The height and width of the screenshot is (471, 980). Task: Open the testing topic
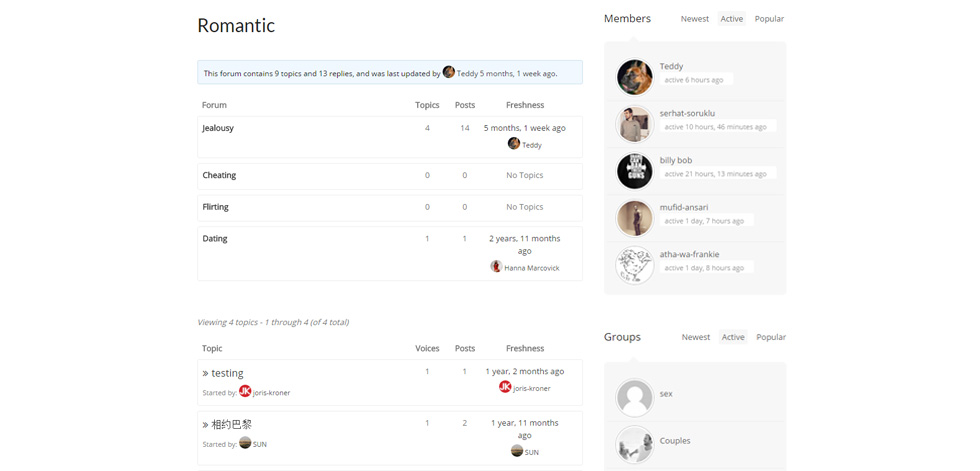[x=227, y=374]
